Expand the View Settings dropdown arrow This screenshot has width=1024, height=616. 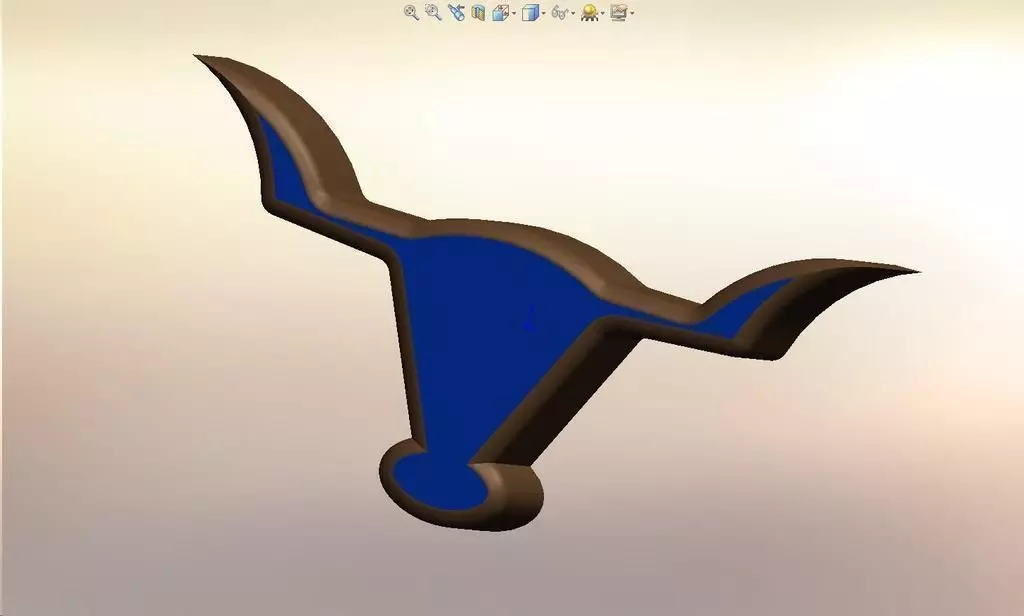point(632,13)
